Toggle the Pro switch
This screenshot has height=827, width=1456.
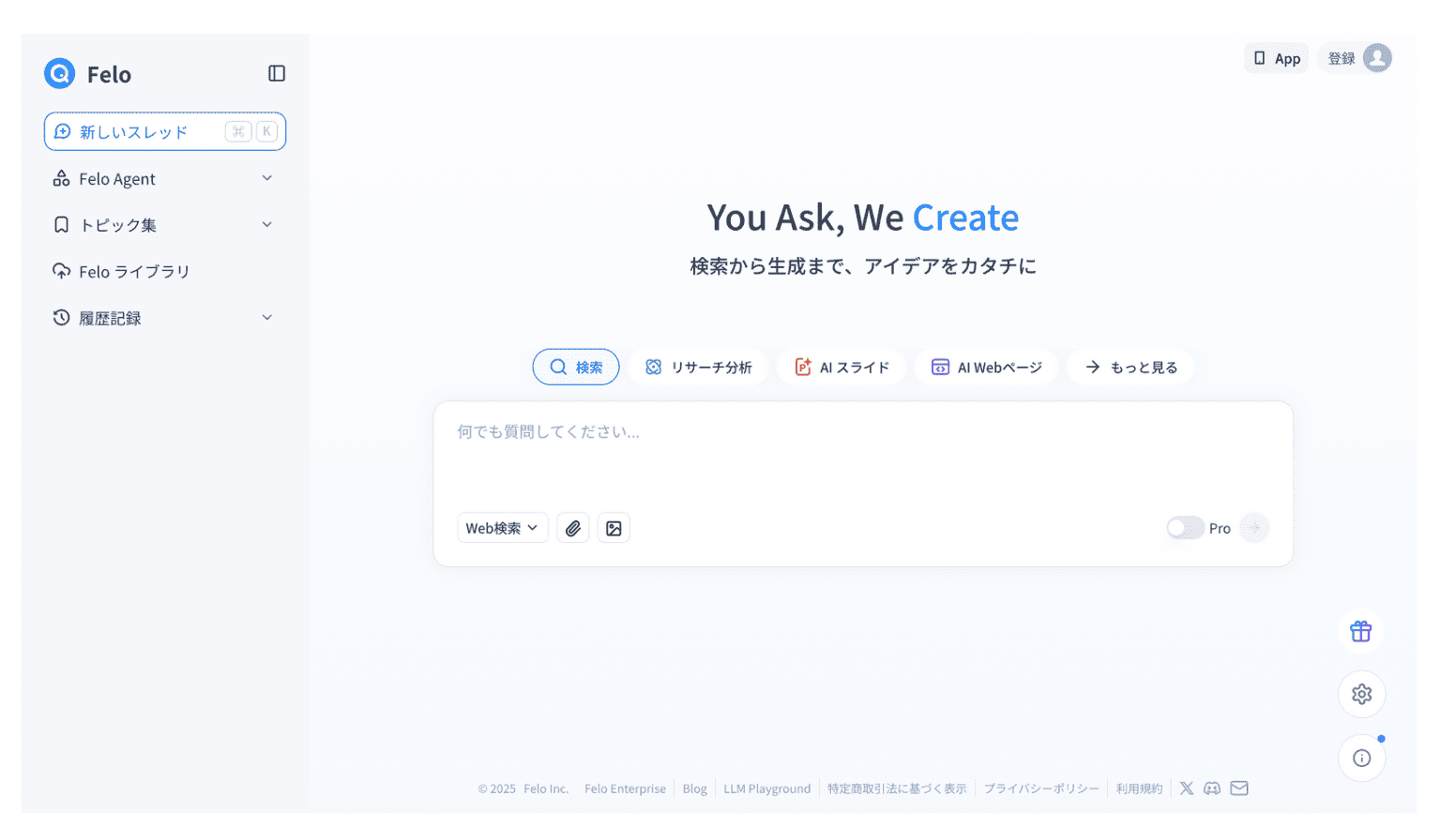click(1185, 528)
